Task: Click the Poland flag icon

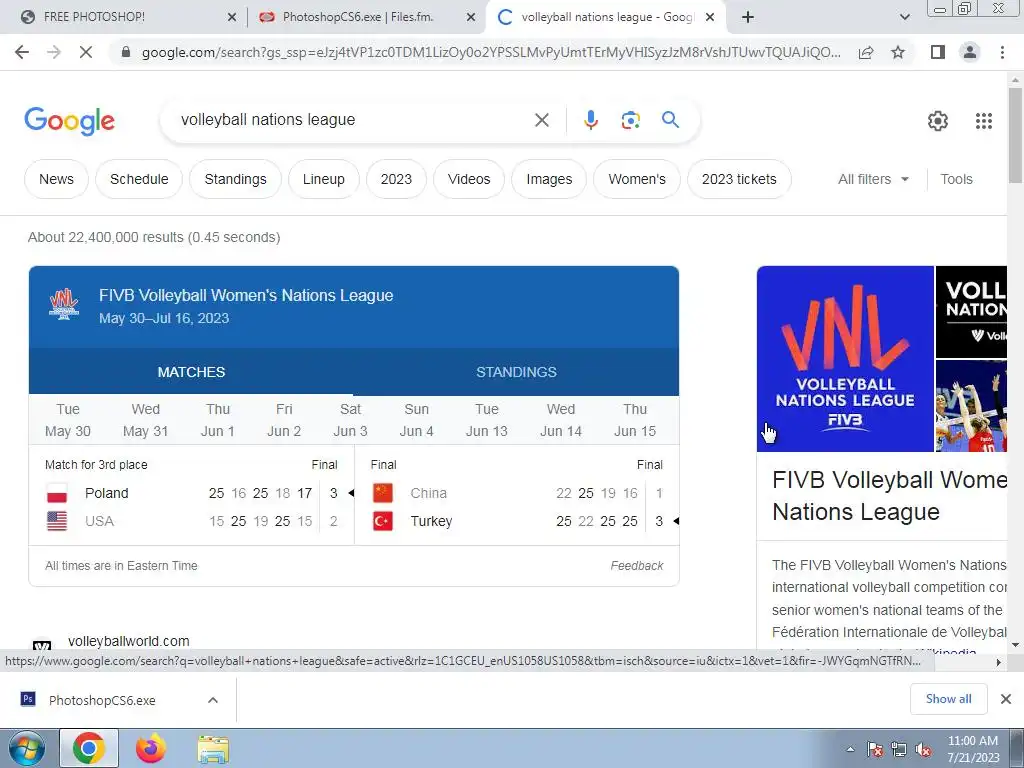Action: coord(57,493)
